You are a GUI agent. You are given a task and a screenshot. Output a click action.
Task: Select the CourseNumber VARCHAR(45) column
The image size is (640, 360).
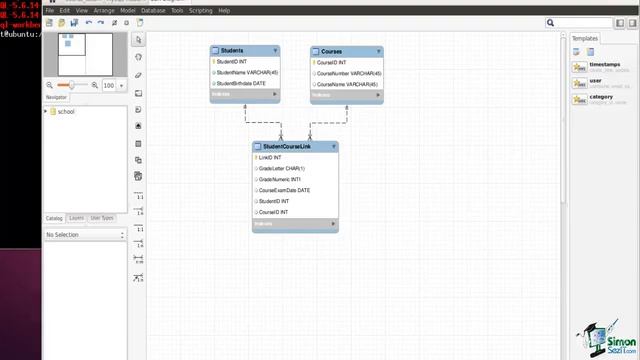click(x=347, y=73)
